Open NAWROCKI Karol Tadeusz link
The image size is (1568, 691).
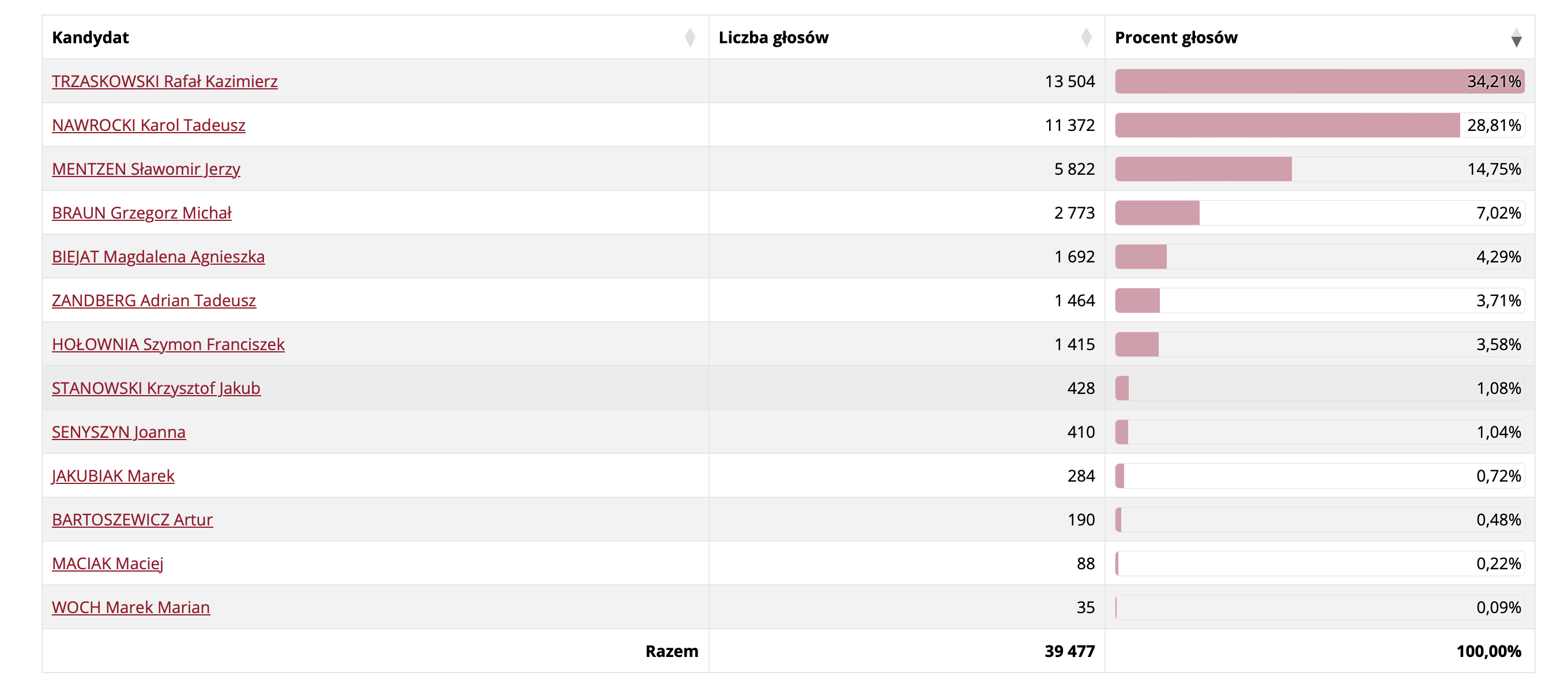tap(149, 125)
